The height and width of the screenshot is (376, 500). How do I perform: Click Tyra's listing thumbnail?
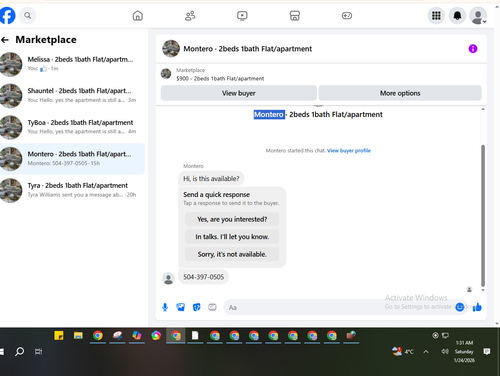(x=10, y=190)
